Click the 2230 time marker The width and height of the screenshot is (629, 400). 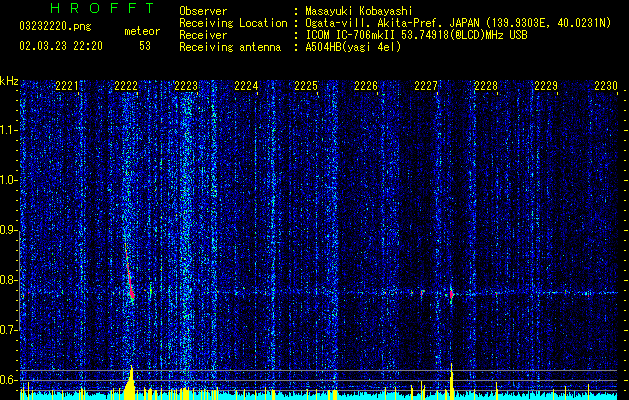coord(606,86)
